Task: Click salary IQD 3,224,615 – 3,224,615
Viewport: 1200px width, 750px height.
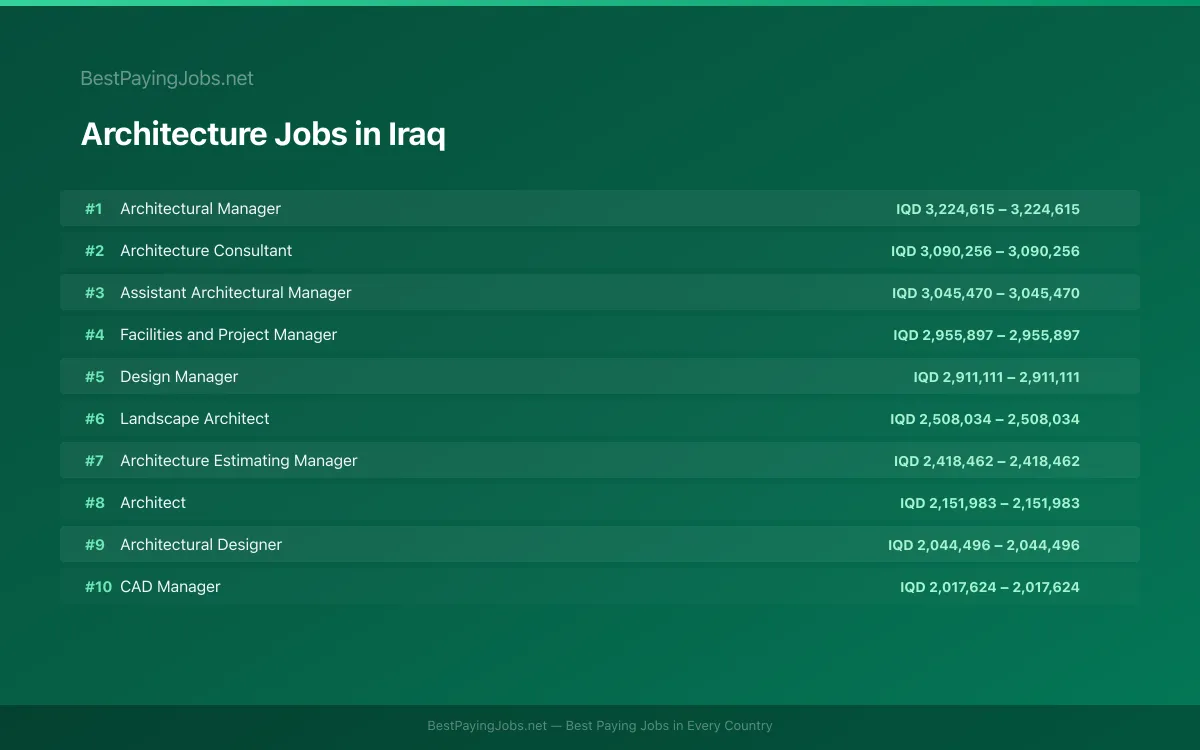Action: coord(988,209)
